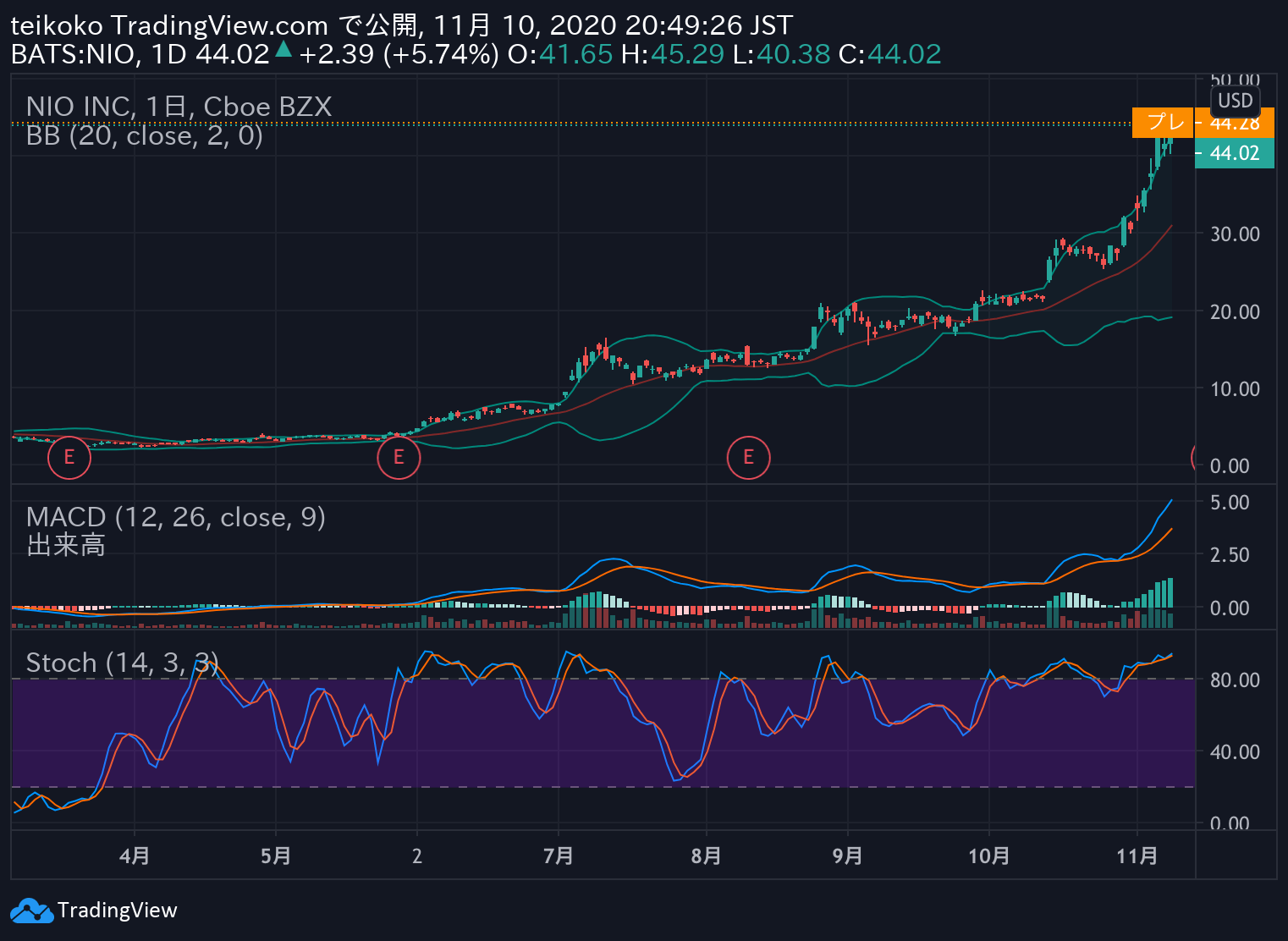Viewport: 1288px width, 941px height.
Task: Click the 11月 date label on time axis
Action: coord(1137,856)
